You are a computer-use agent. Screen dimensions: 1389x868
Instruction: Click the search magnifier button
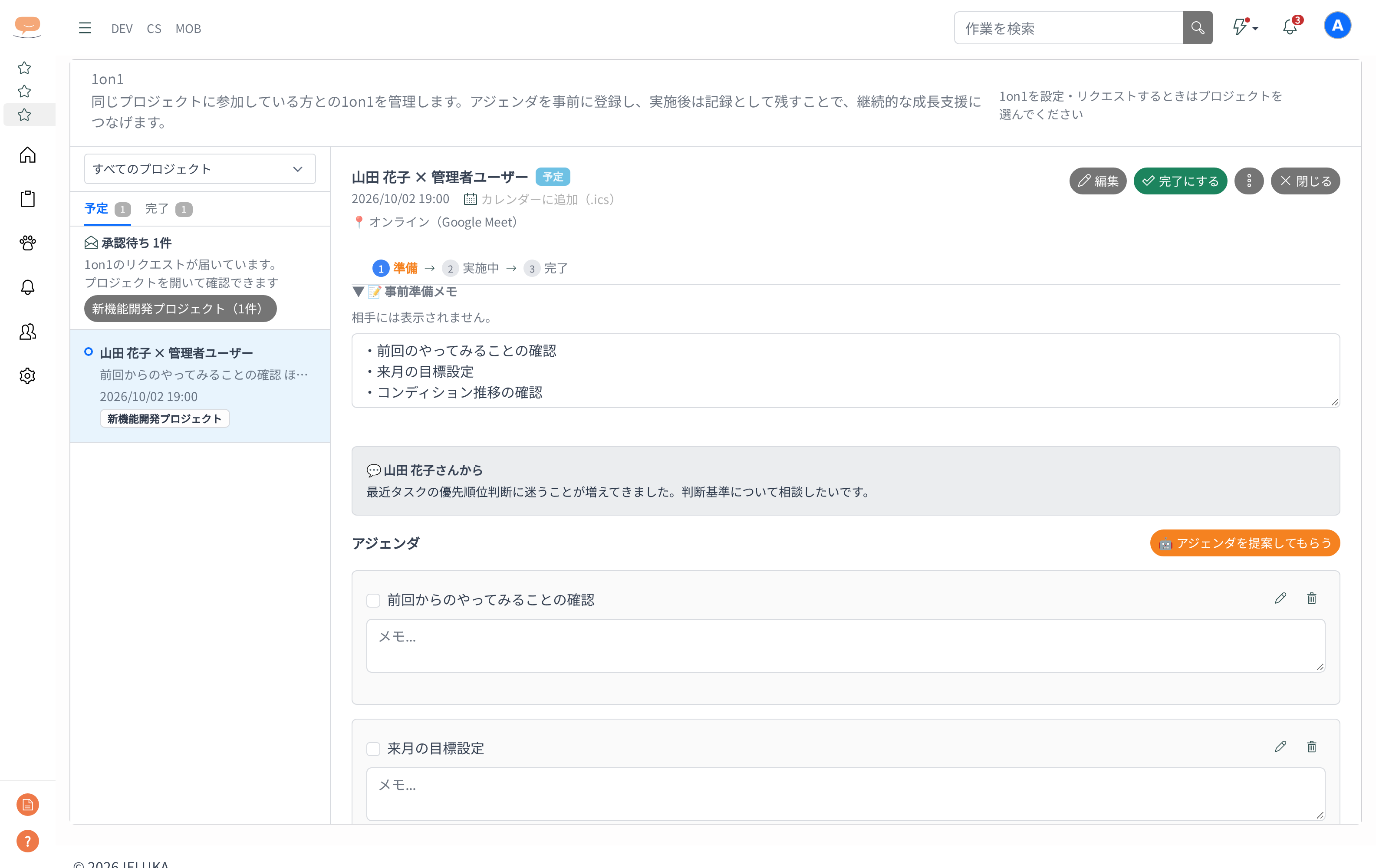1197,27
